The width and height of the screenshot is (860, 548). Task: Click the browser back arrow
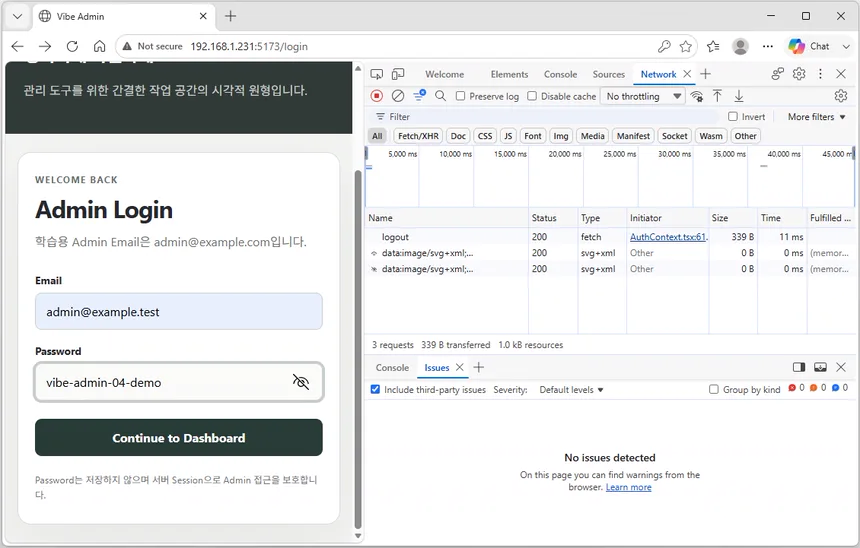pos(18,47)
